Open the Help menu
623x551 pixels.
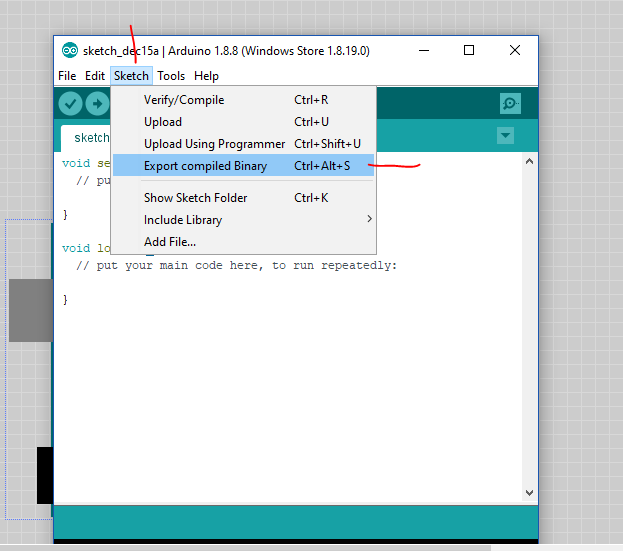tap(206, 76)
